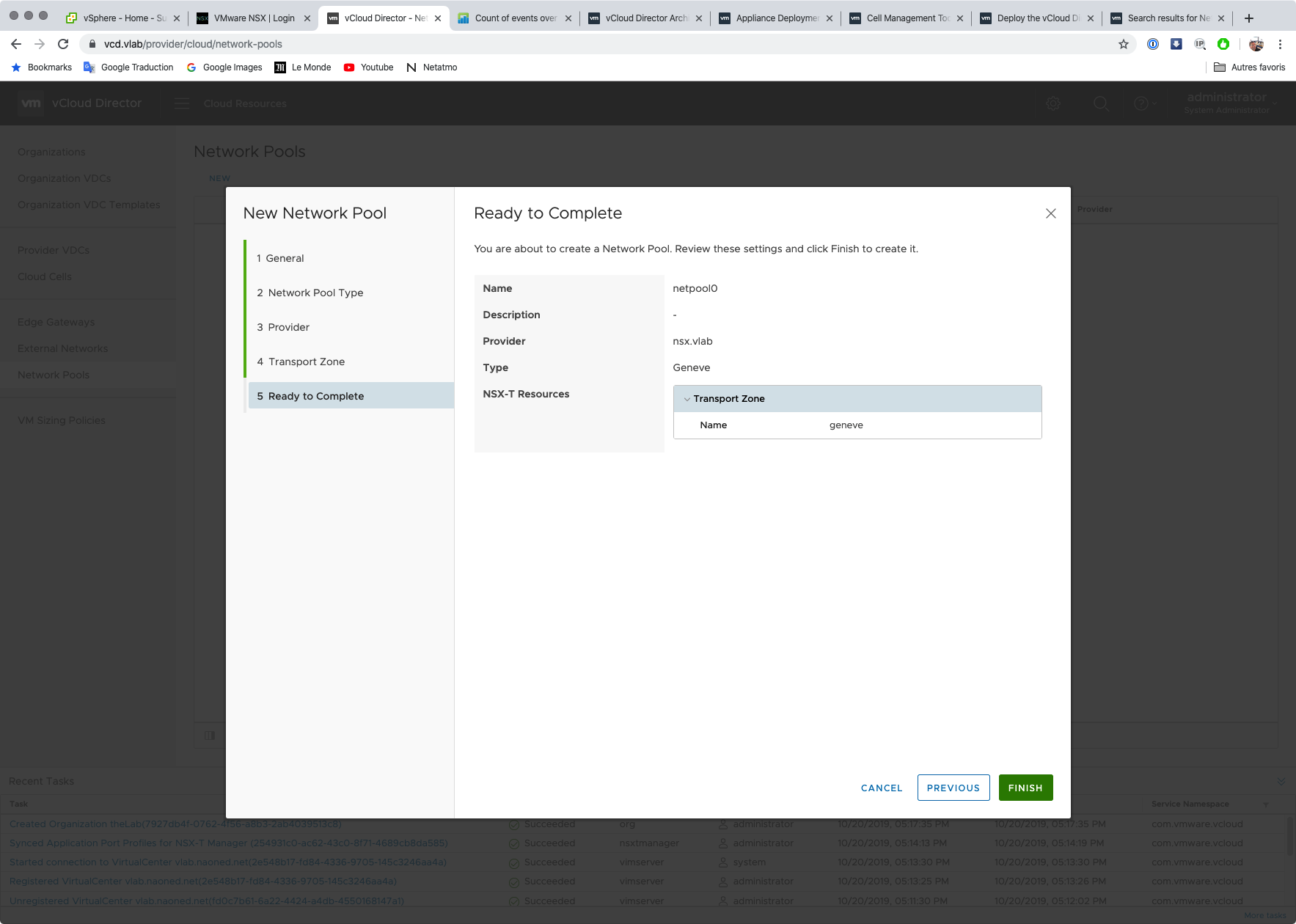This screenshot has height=924, width=1296.
Task: Close the dialog with the X icon
Action: (x=1050, y=213)
